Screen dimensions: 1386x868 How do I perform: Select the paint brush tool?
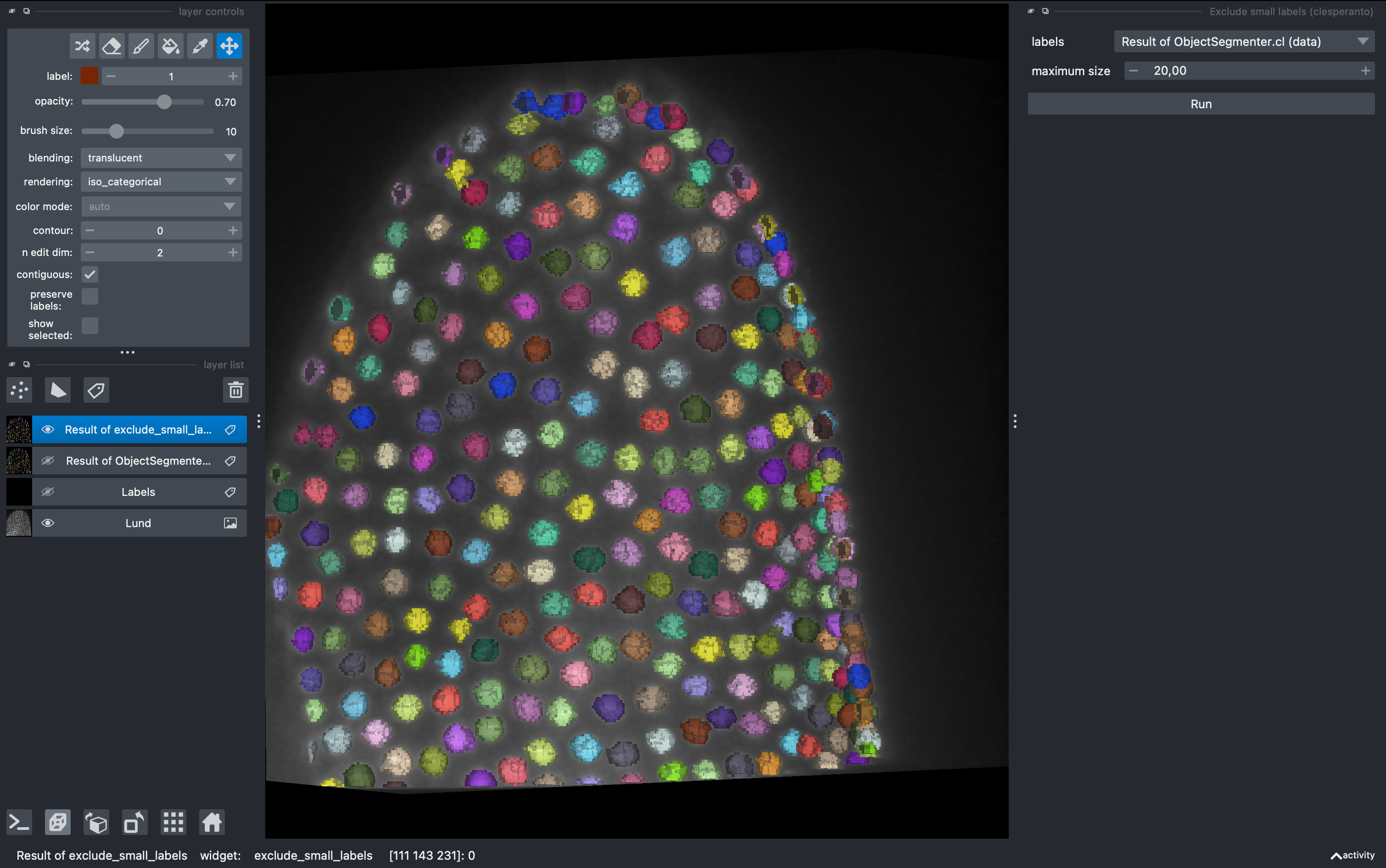point(141,46)
